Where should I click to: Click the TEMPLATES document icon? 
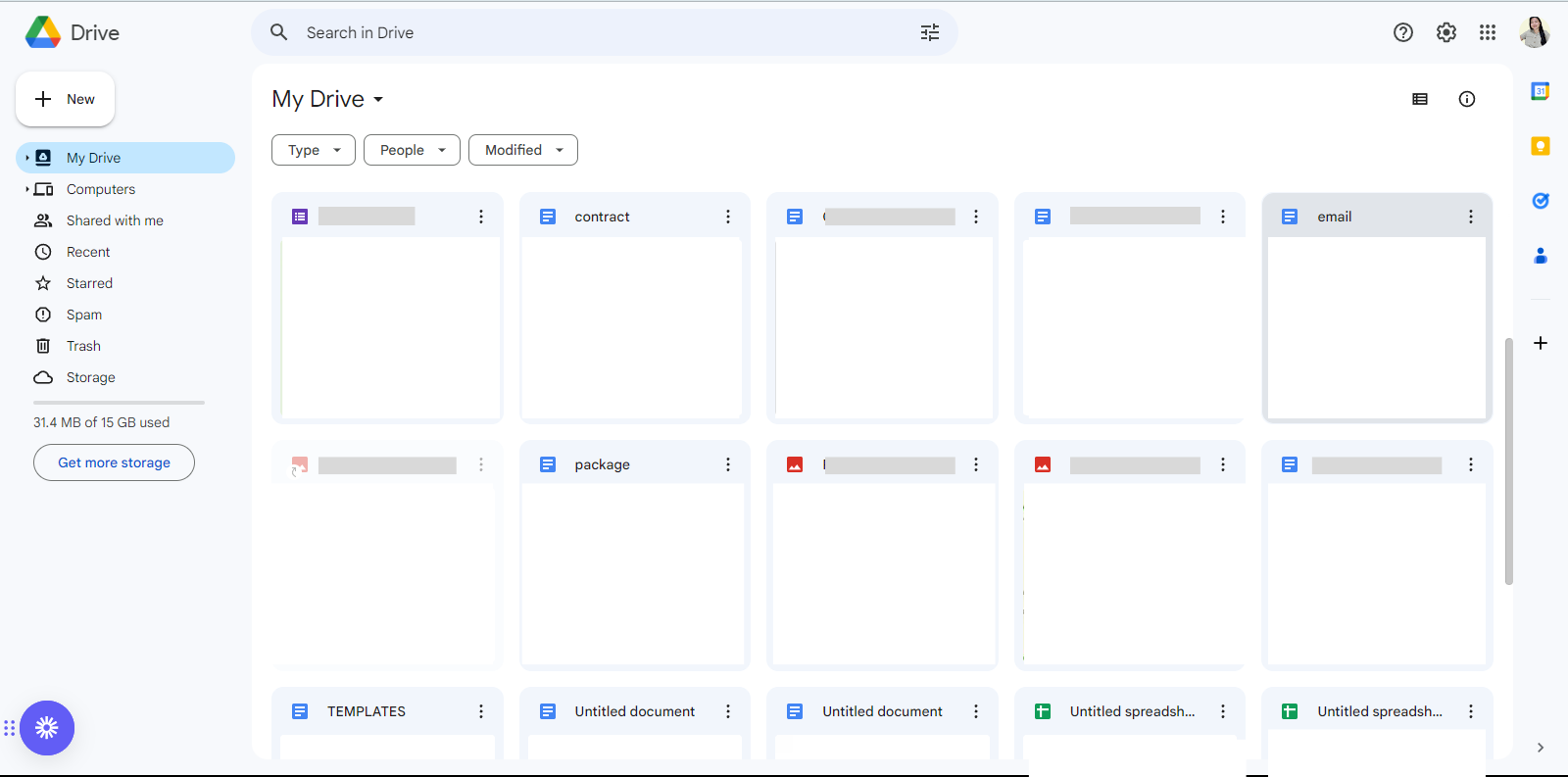click(x=300, y=711)
